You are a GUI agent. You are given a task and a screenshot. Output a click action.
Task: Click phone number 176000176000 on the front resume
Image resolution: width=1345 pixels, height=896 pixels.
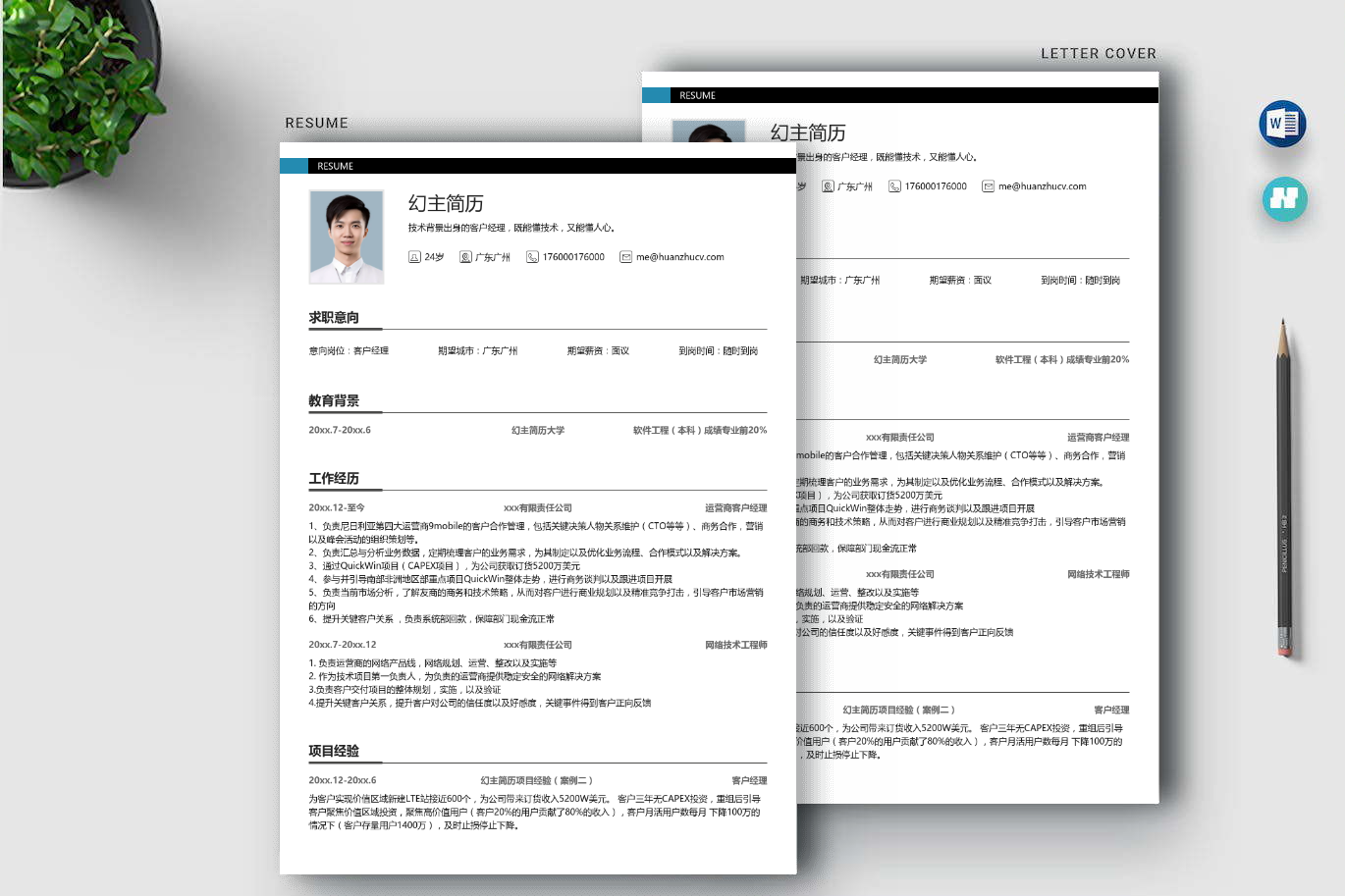573,257
